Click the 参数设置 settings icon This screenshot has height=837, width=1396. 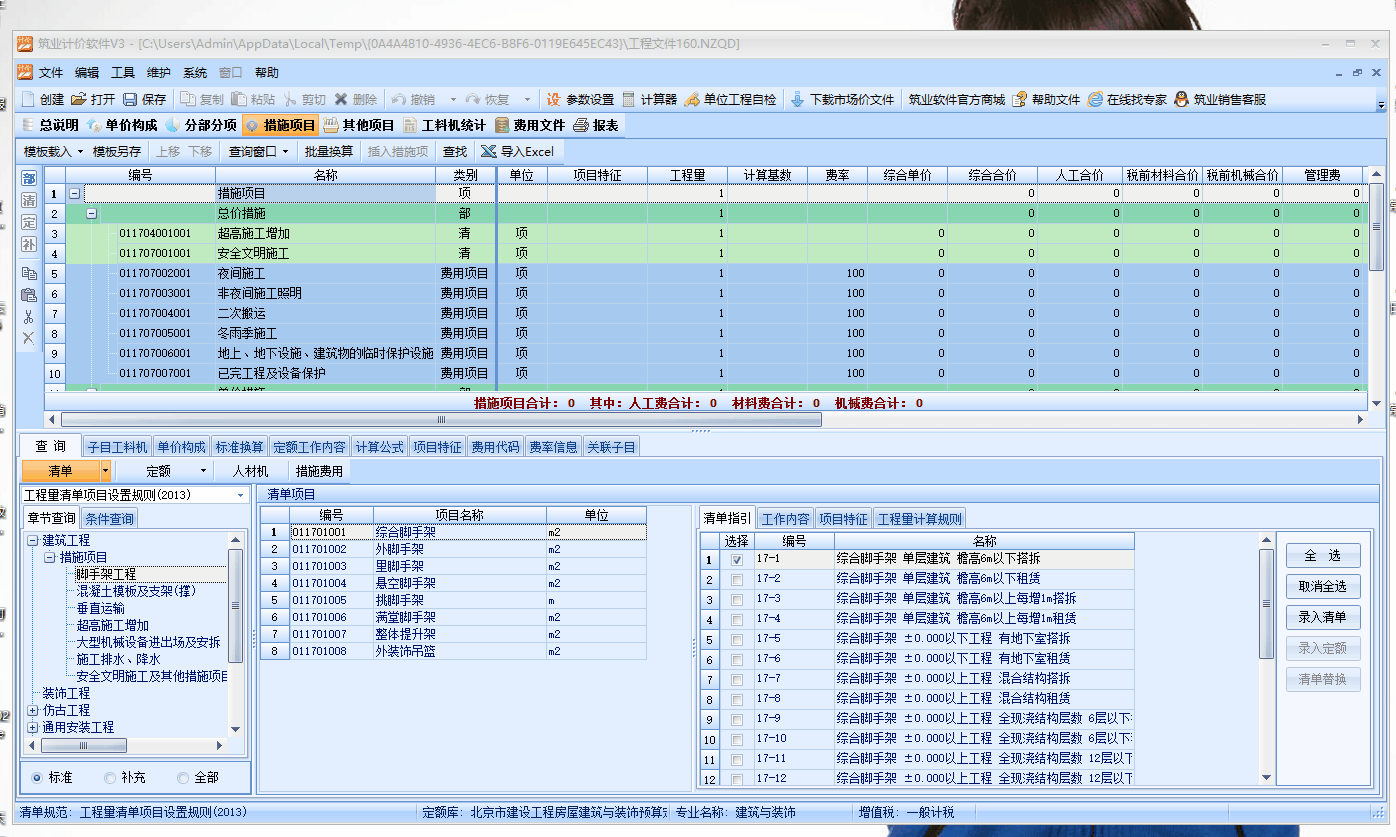point(554,100)
